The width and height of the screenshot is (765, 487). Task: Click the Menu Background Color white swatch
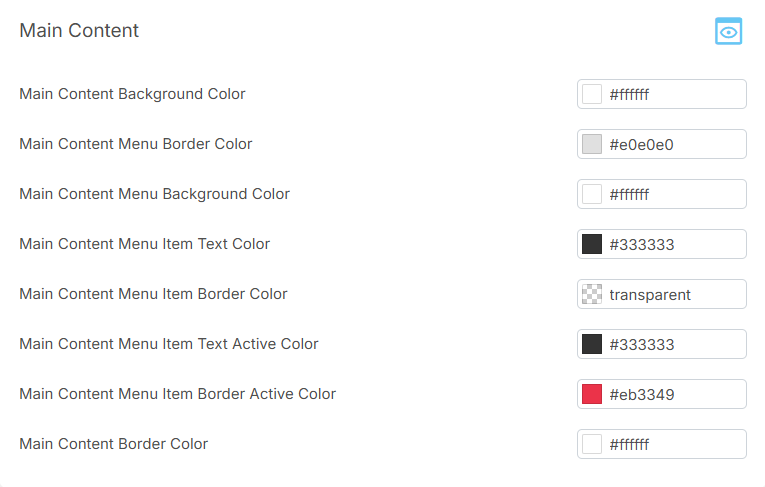pos(592,194)
